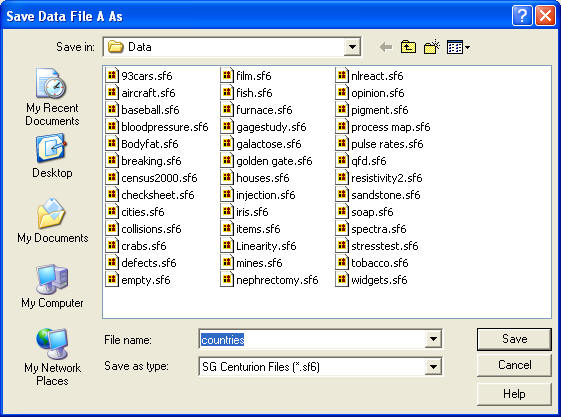This screenshot has height=417, width=561.
Task: Select the golden gate.sf6 file
Action: point(267,161)
